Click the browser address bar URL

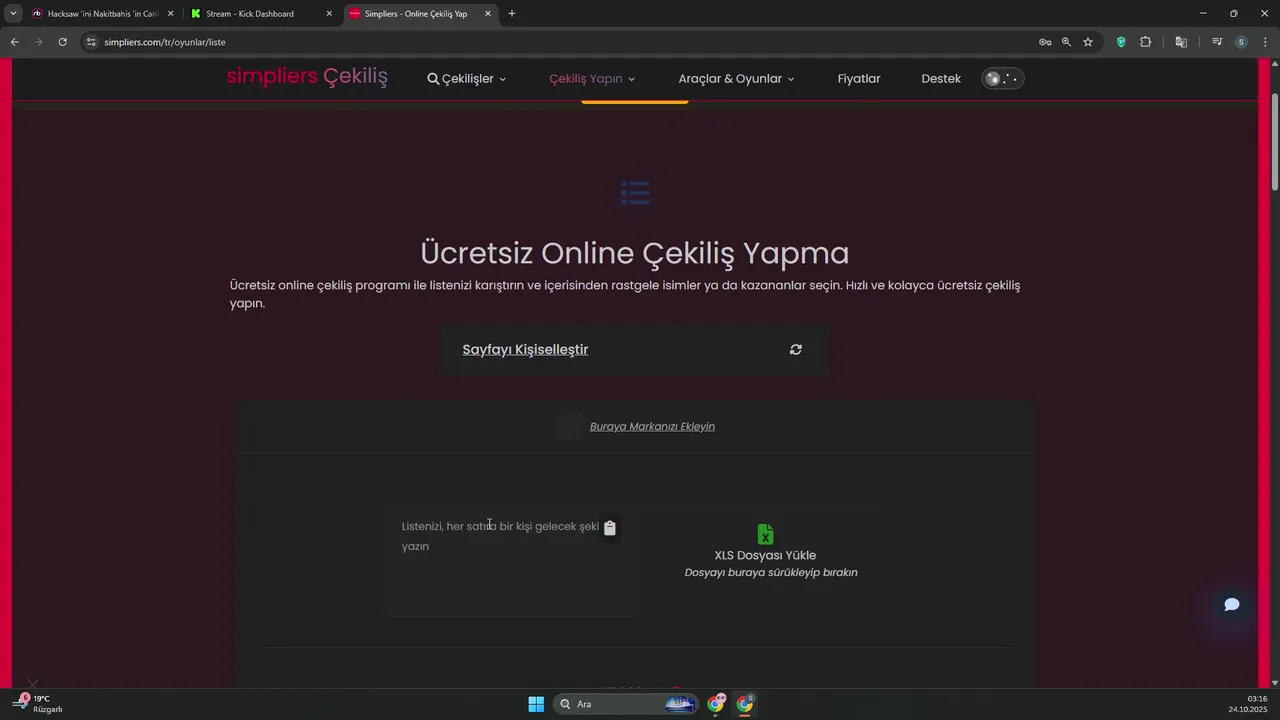point(165,42)
